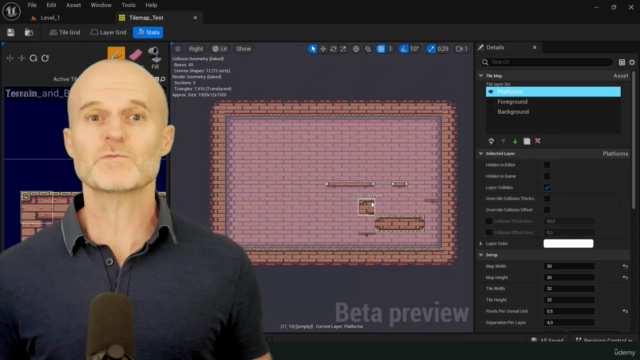Open the Edit menu
Viewport: 640px width, 360px height.
tap(51, 5)
